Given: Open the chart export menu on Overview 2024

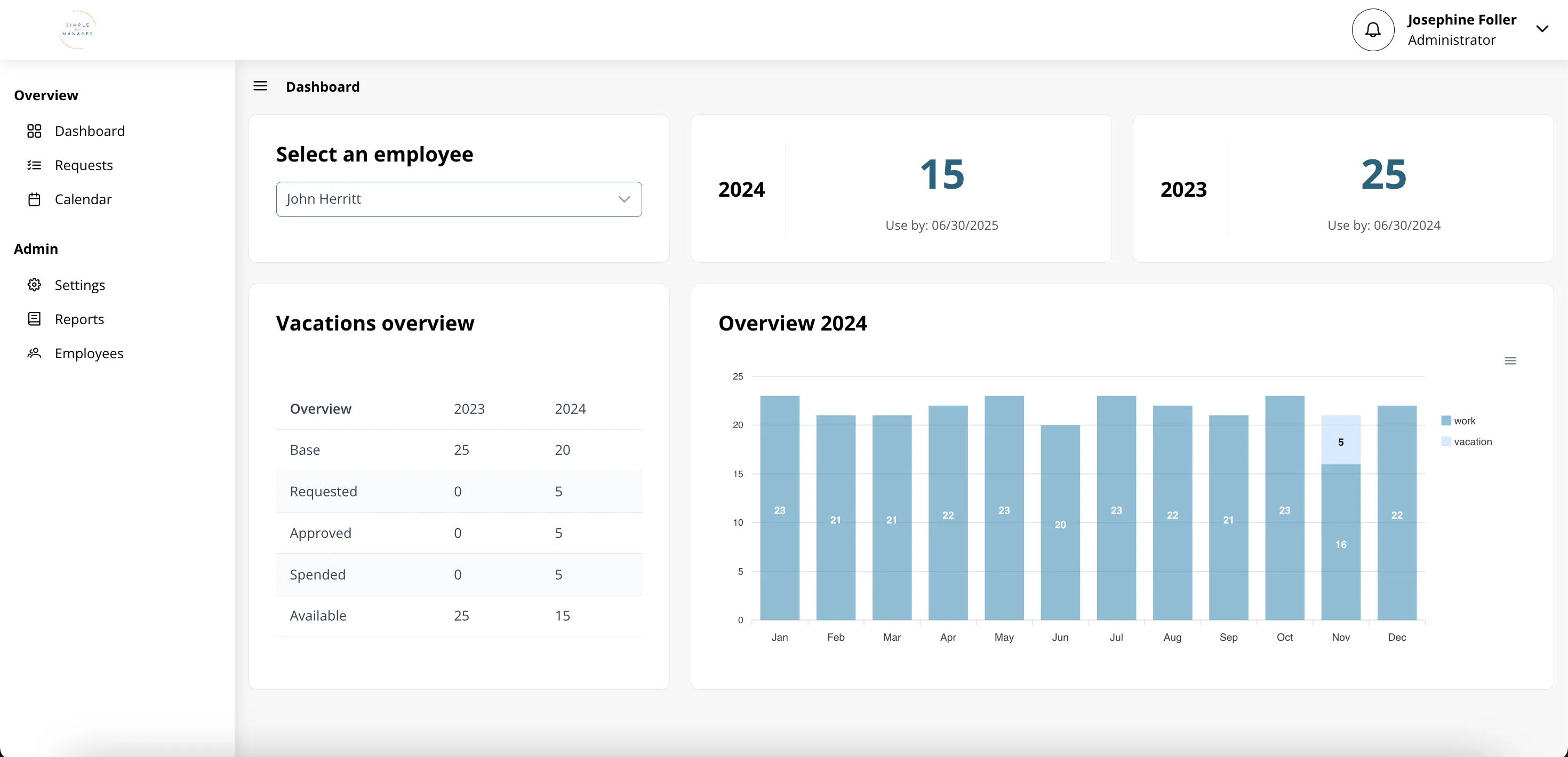Looking at the screenshot, I should [1511, 360].
